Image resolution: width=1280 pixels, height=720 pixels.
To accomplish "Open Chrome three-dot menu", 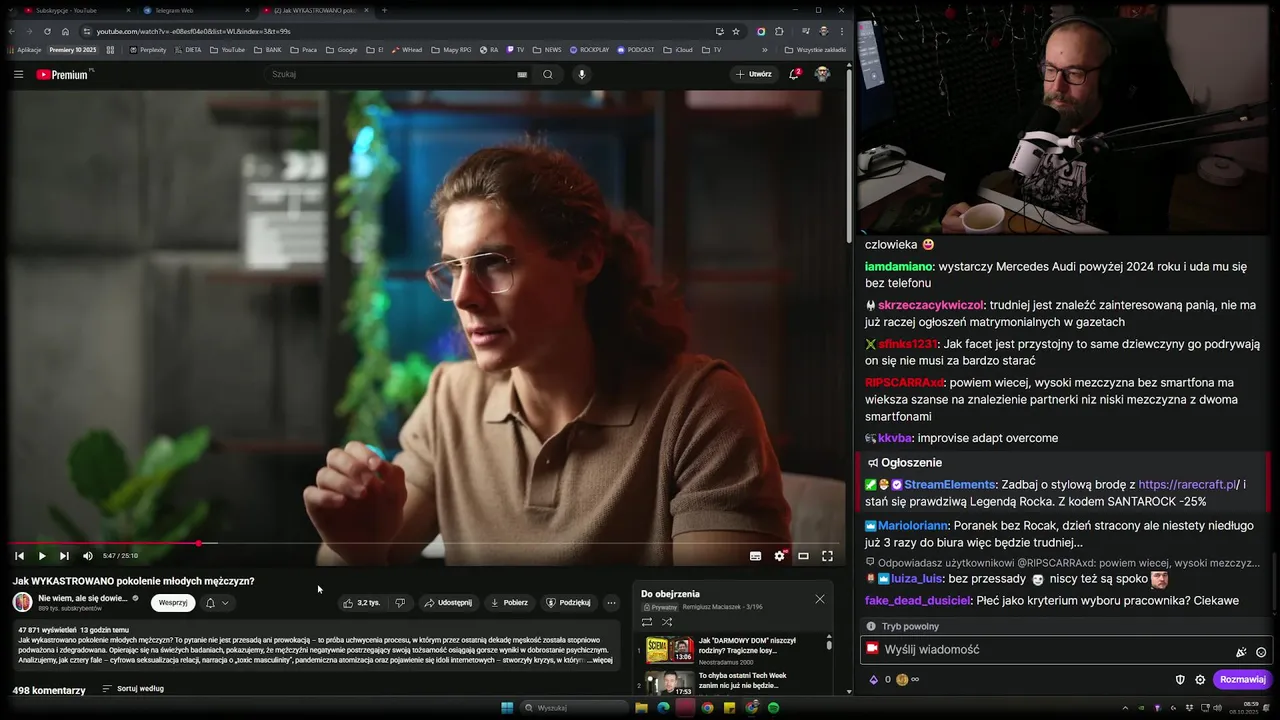I will click(x=841, y=31).
